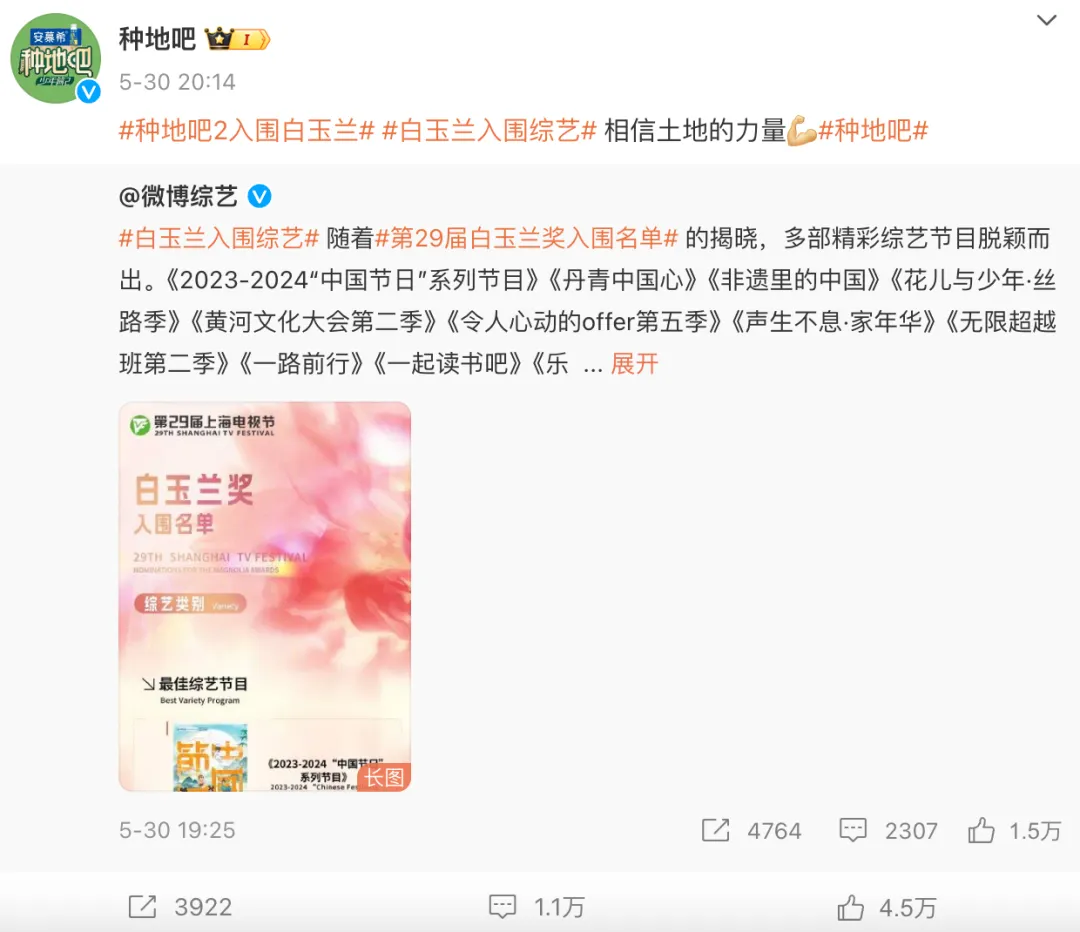The width and height of the screenshot is (1080, 932).
Task: Click the 长图 label on thumbnail
Action: [384, 778]
